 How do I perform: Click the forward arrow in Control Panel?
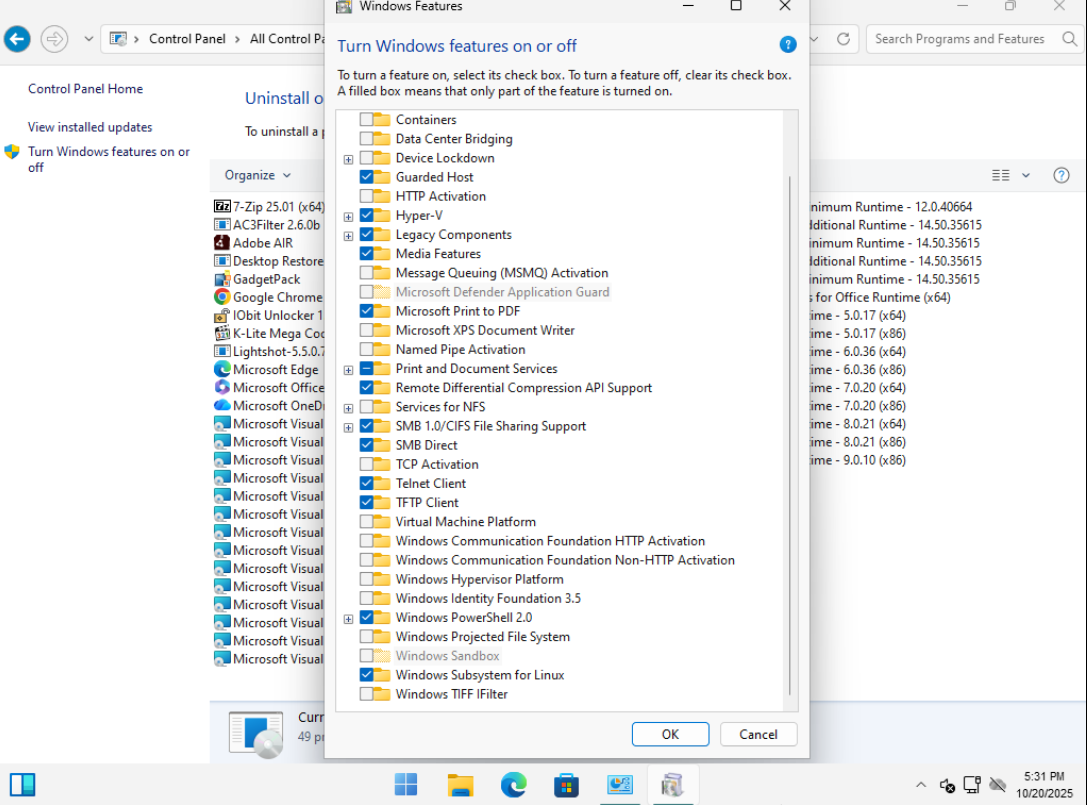coord(54,39)
